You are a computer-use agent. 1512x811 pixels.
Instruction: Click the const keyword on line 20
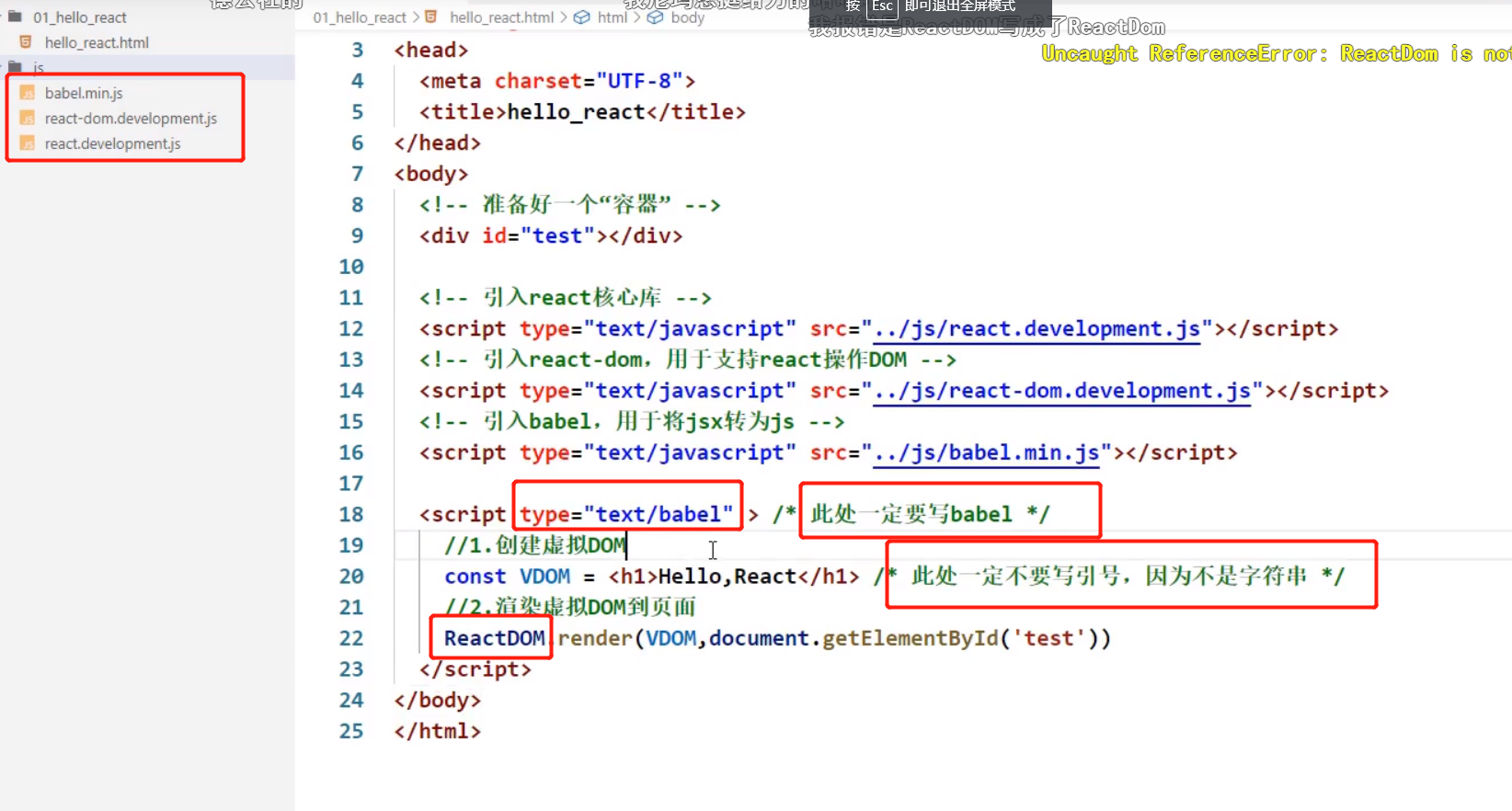(475, 577)
